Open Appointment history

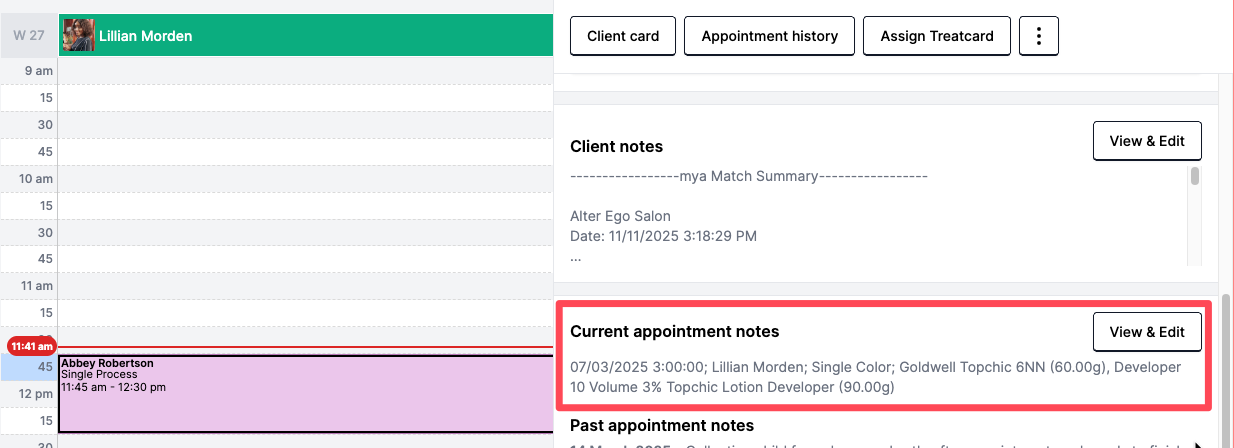pyautogui.click(x=769, y=36)
